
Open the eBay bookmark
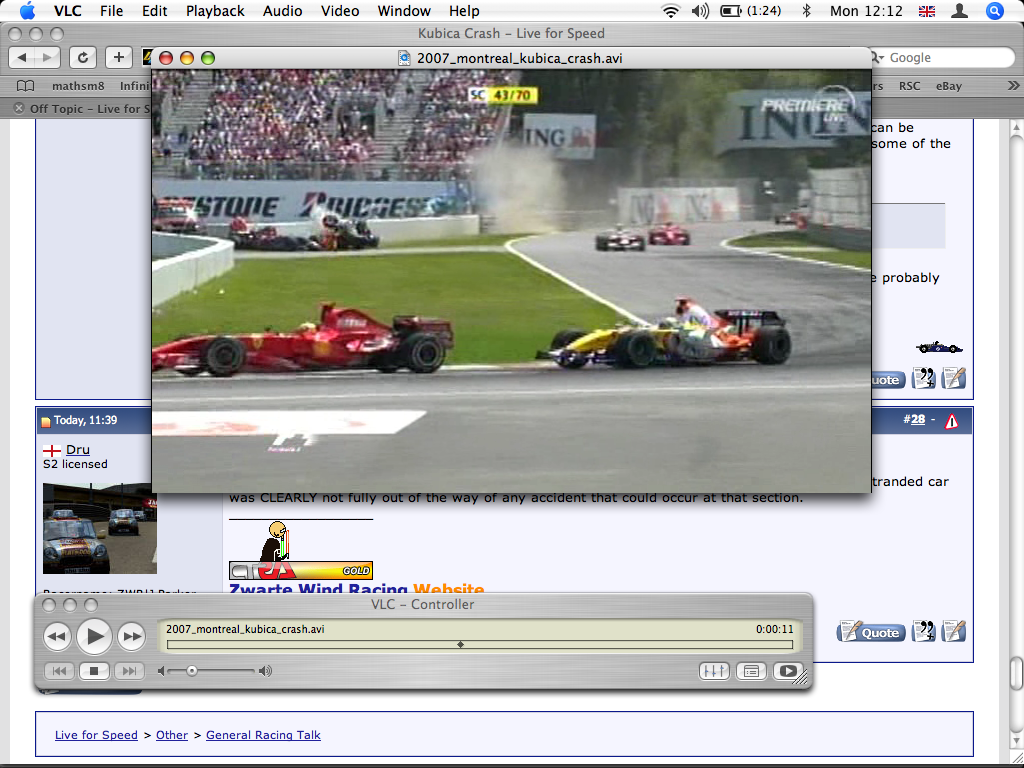[949, 86]
